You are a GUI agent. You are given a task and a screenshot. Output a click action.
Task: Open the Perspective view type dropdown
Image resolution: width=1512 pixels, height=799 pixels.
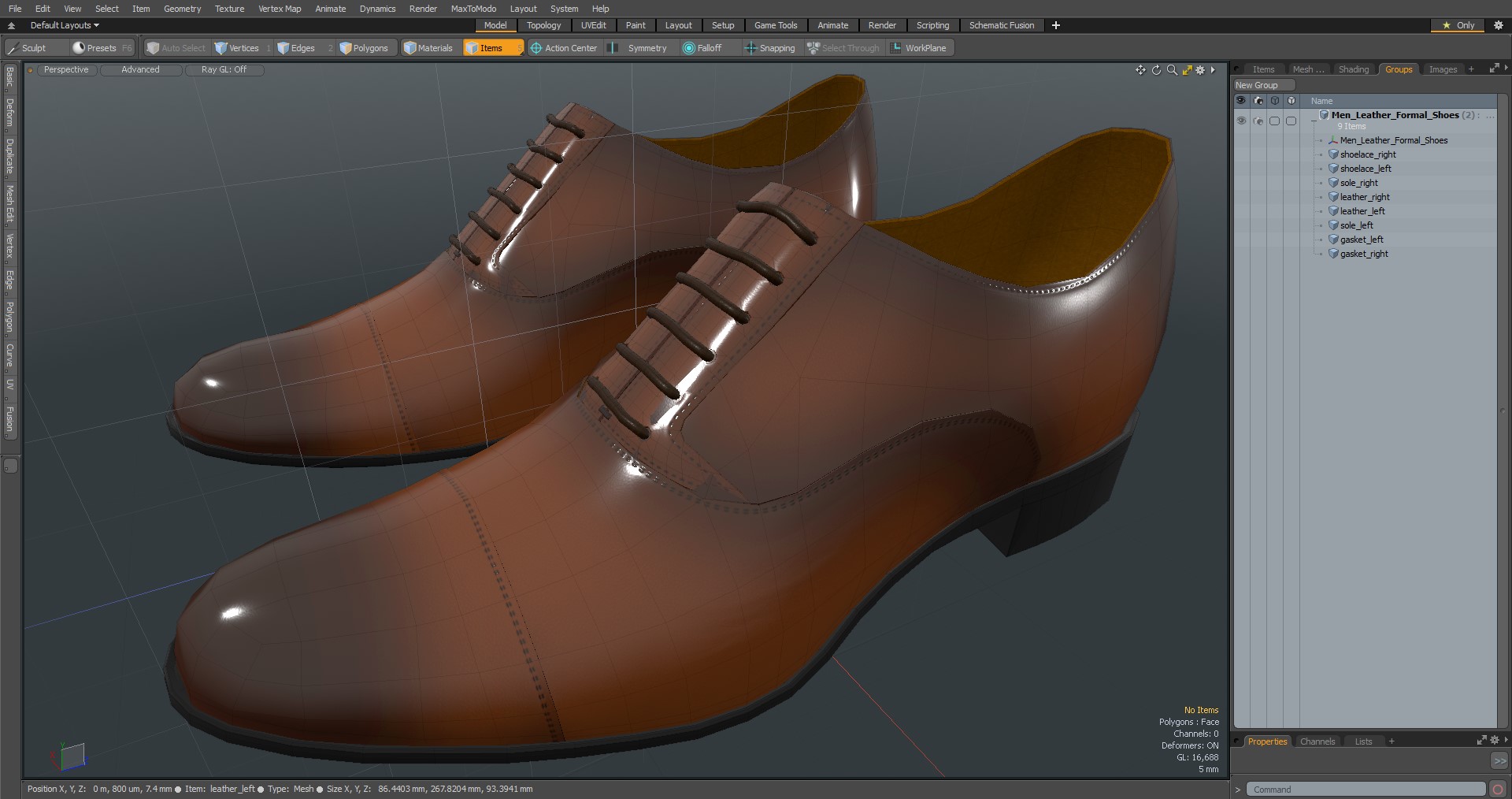pos(66,70)
